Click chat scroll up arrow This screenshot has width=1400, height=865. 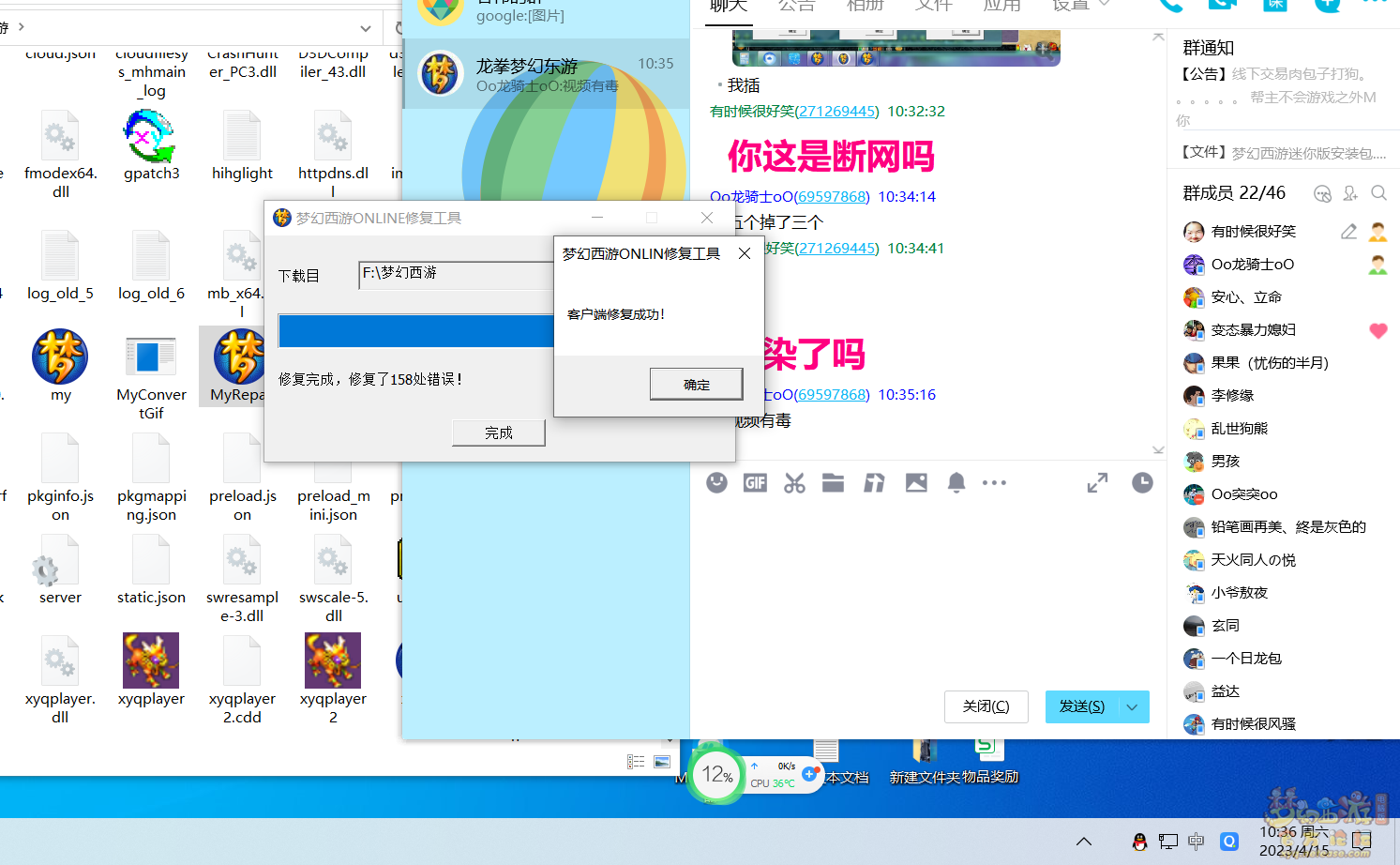point(1158,37)
